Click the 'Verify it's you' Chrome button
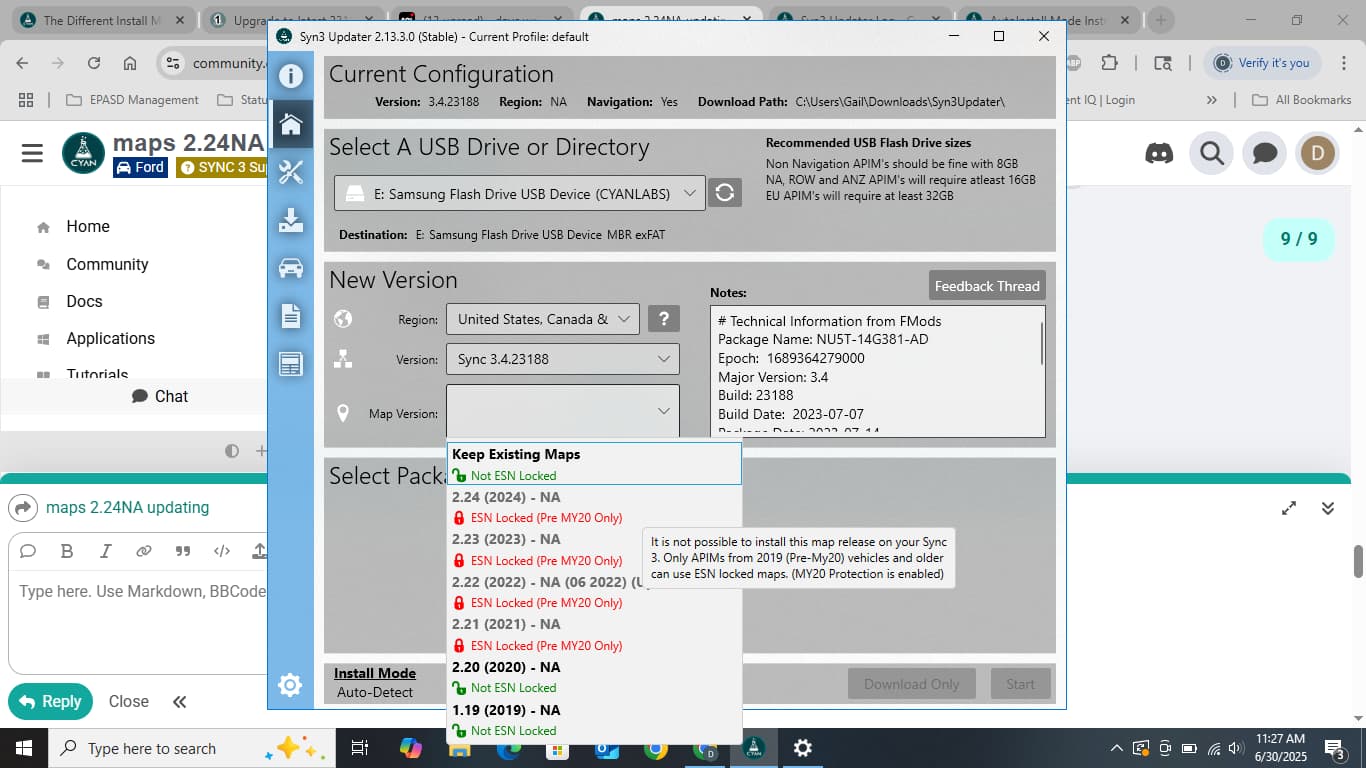This screenshot has width=1366, height=768. tap(1262, 63)
